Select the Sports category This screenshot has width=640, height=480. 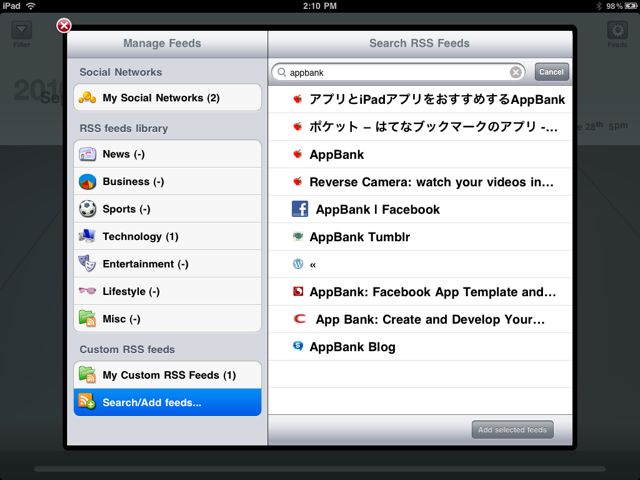tap(167, 209)
